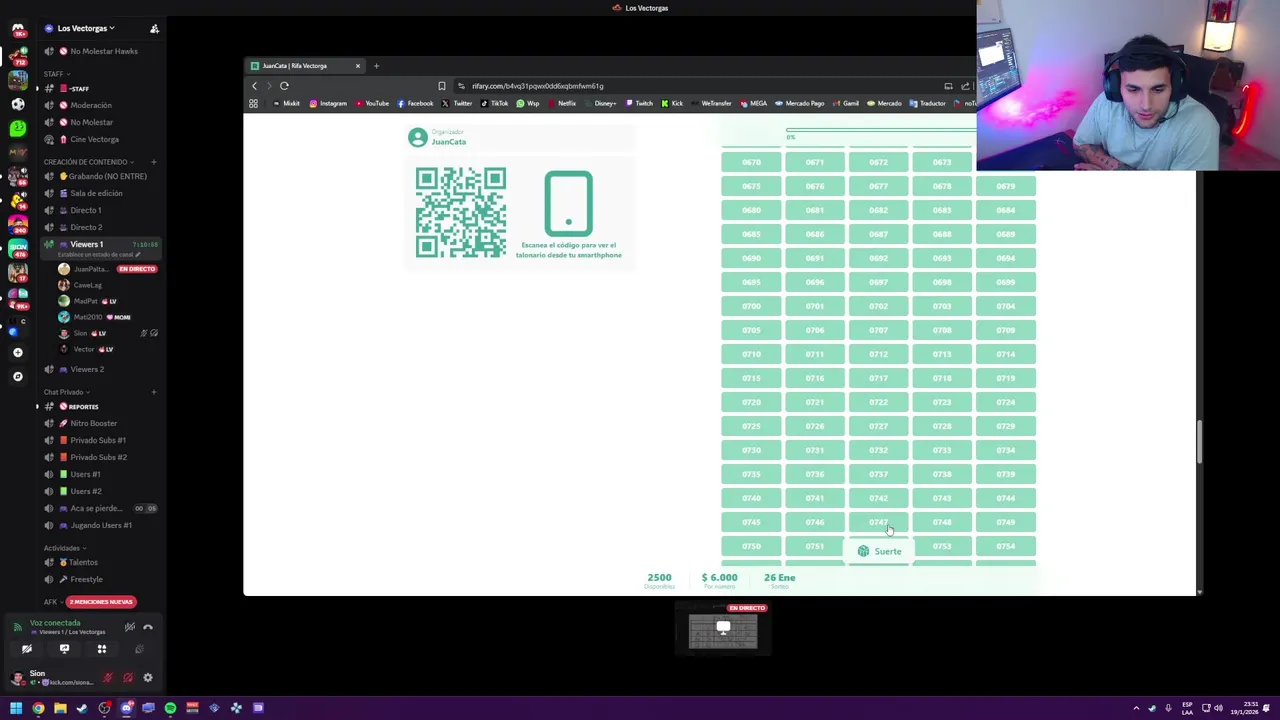The height and width of the screenshot is (720, 1280).
Task: Click the JuanCata raffle QR code
Action: coord(461,213)
